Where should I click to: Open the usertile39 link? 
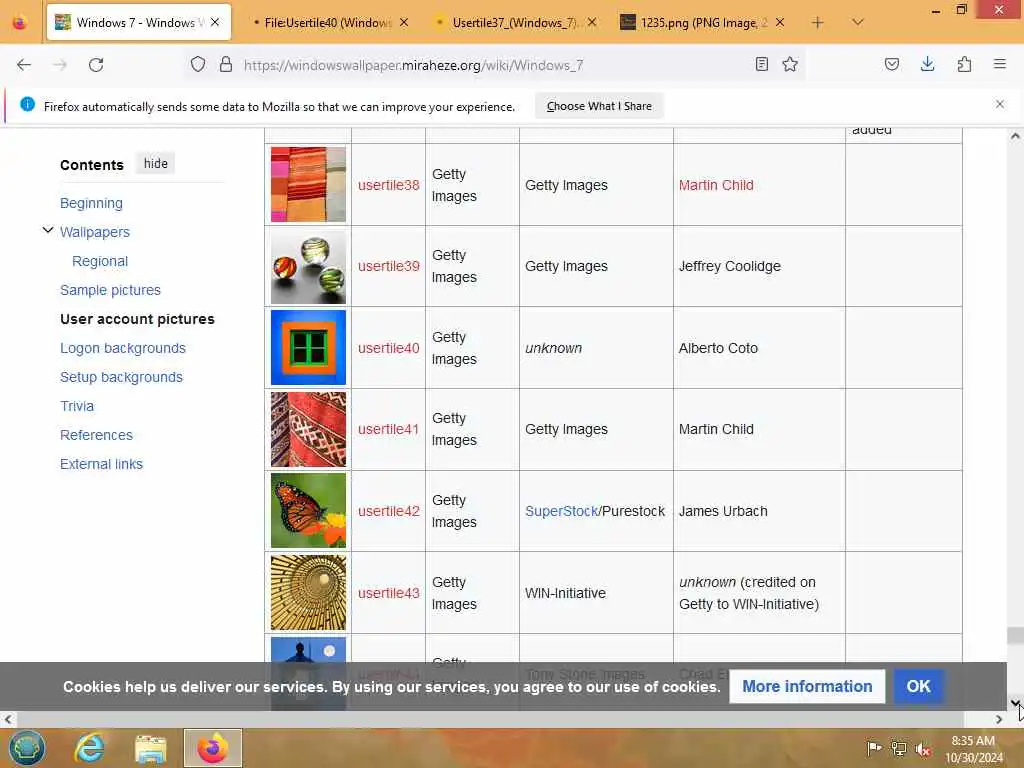[389, 266]
